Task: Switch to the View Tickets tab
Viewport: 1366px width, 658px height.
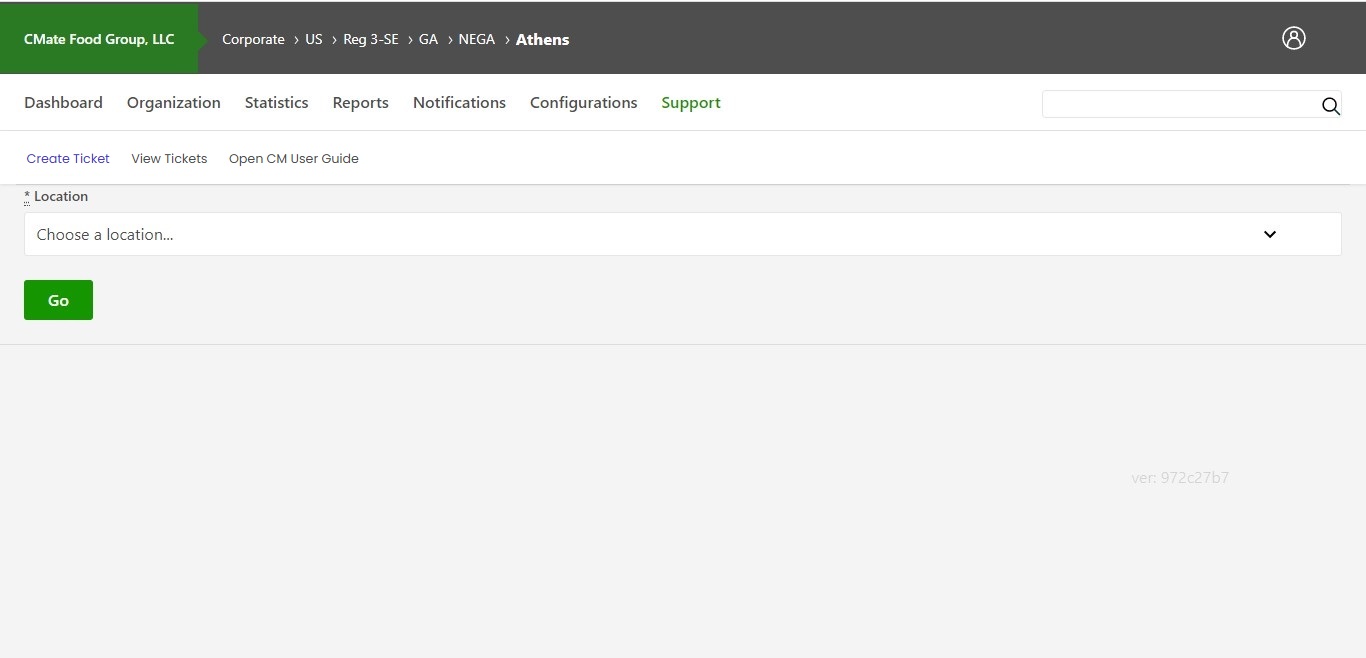Action: point(168,158)
